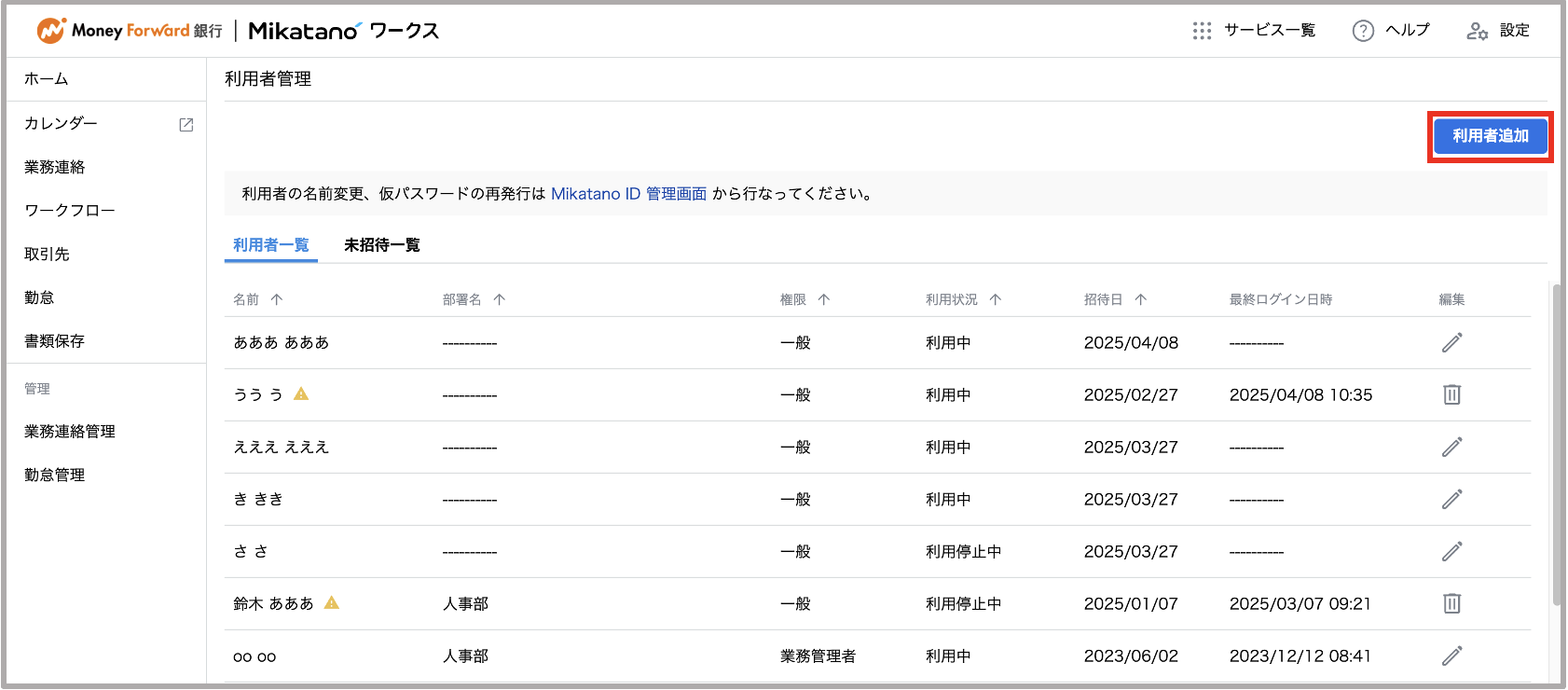Click the 利用者追加 button

pyautogui.click(x=1491, y=136)
